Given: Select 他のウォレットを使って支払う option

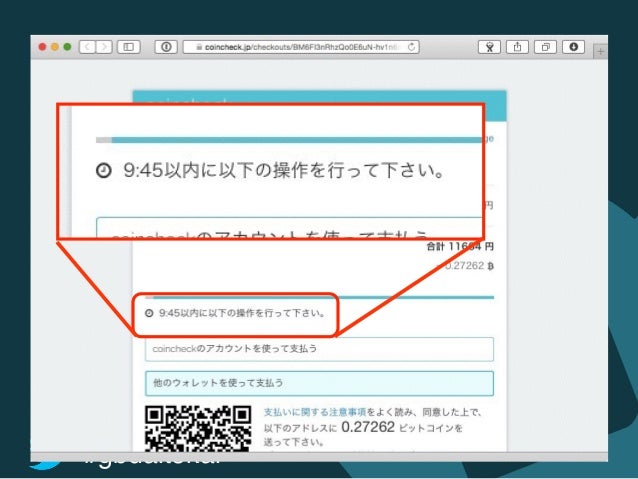Looking at the screenshot, I should point(319,383).
